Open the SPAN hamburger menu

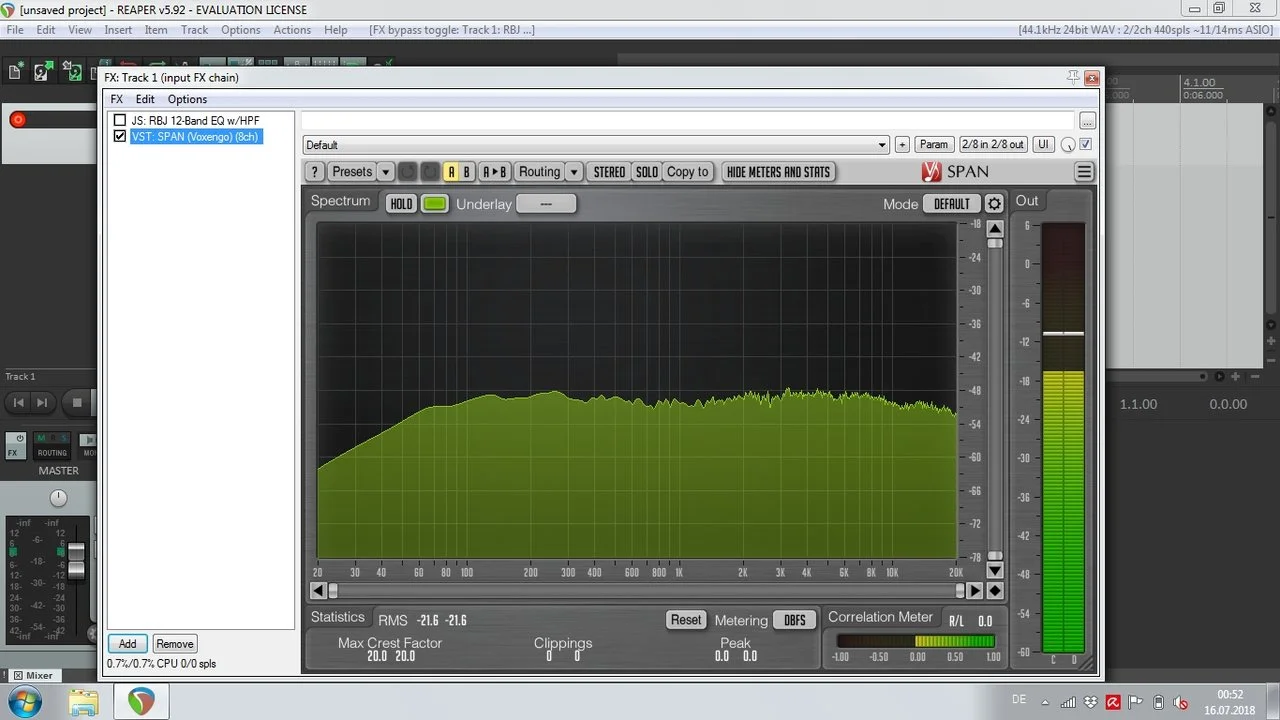(x=1084, y=172)
